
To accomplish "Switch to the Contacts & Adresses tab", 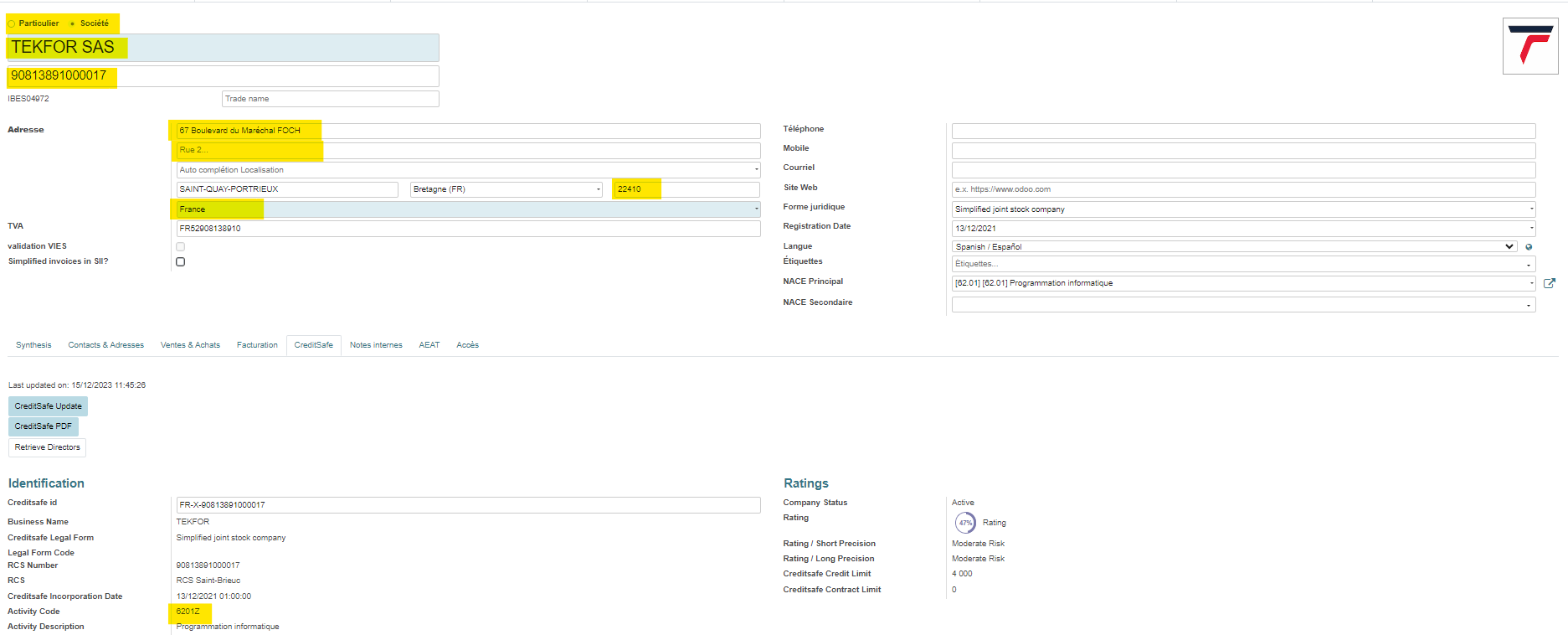I will [x=105, y=345].
